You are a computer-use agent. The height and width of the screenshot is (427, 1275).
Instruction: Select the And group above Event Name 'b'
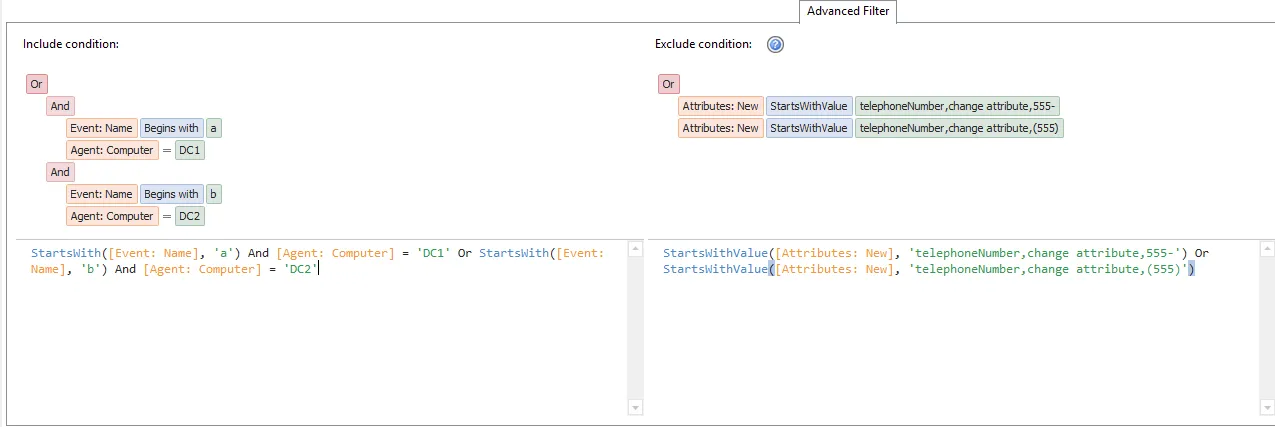(60, 172)
